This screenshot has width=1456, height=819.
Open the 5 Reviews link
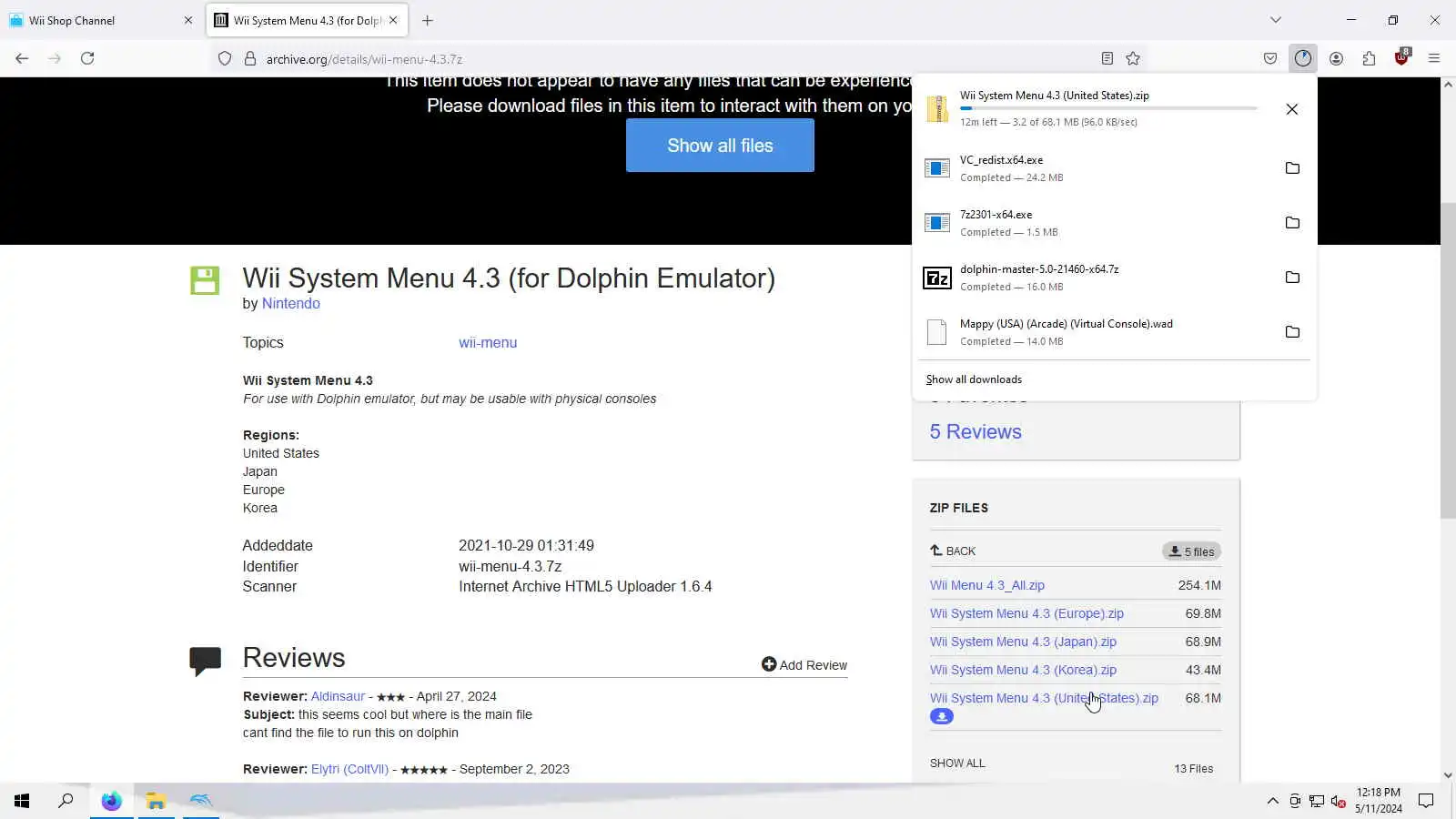976,432
